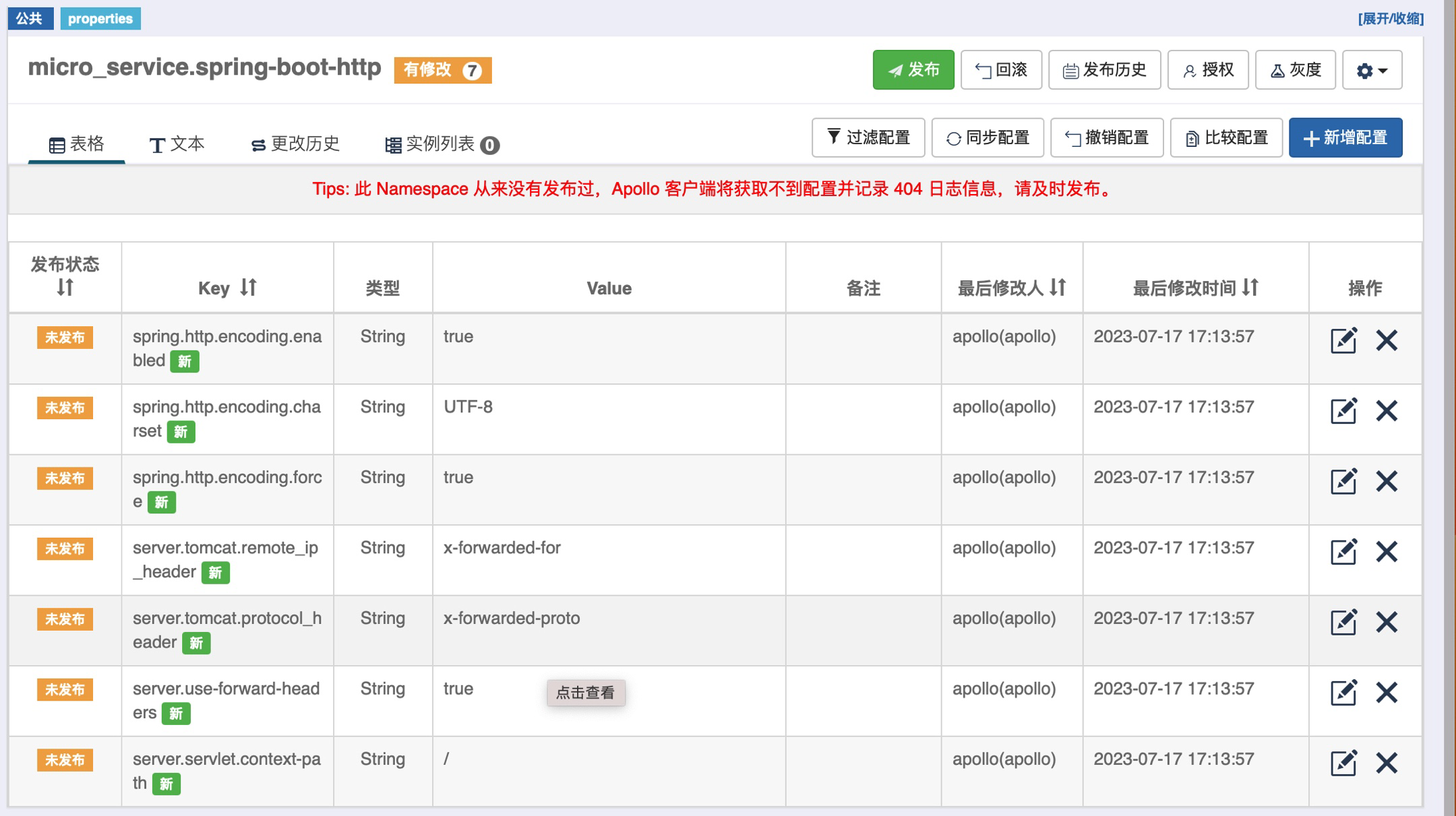The image size is (1456, 816).
Task: Click edit icon for server.tomcat.remote_ip_header
Action: pos(1343,551)
